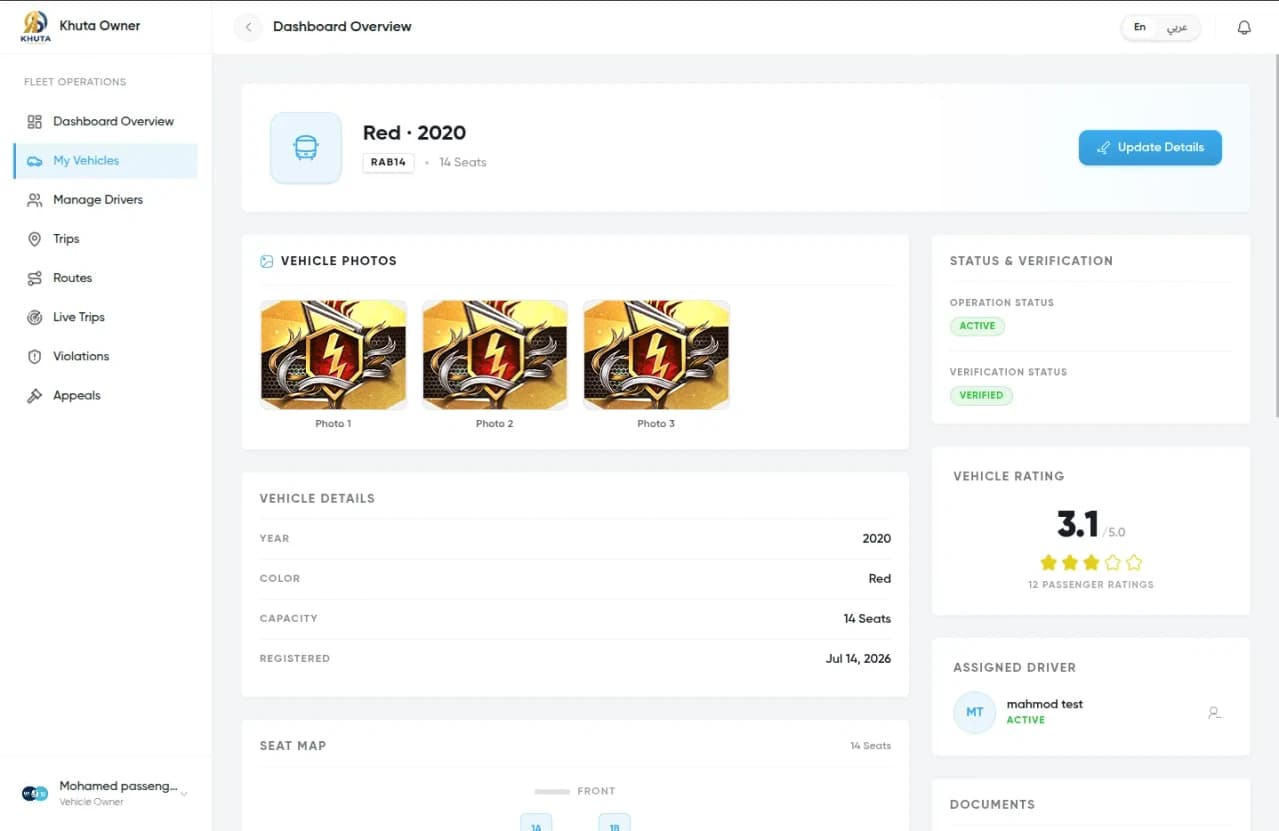Go to Manage Drivers
The width and height of the screenshot is (1279, 831).
coord(105,199)
